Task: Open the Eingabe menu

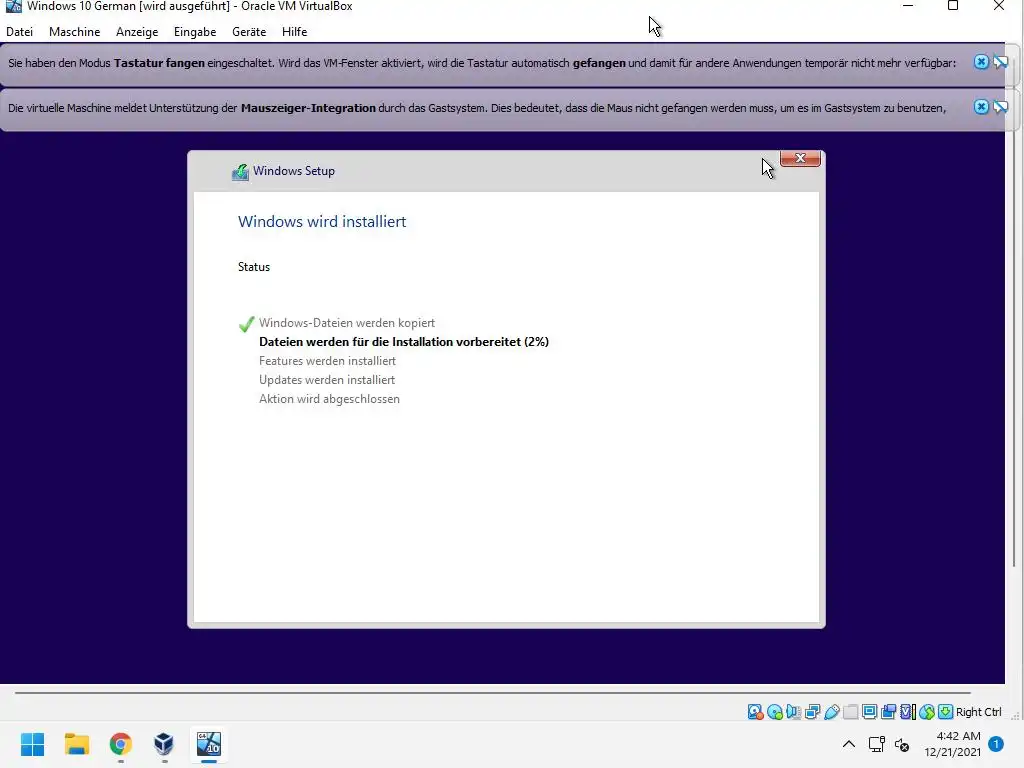Action: [195, 31]
